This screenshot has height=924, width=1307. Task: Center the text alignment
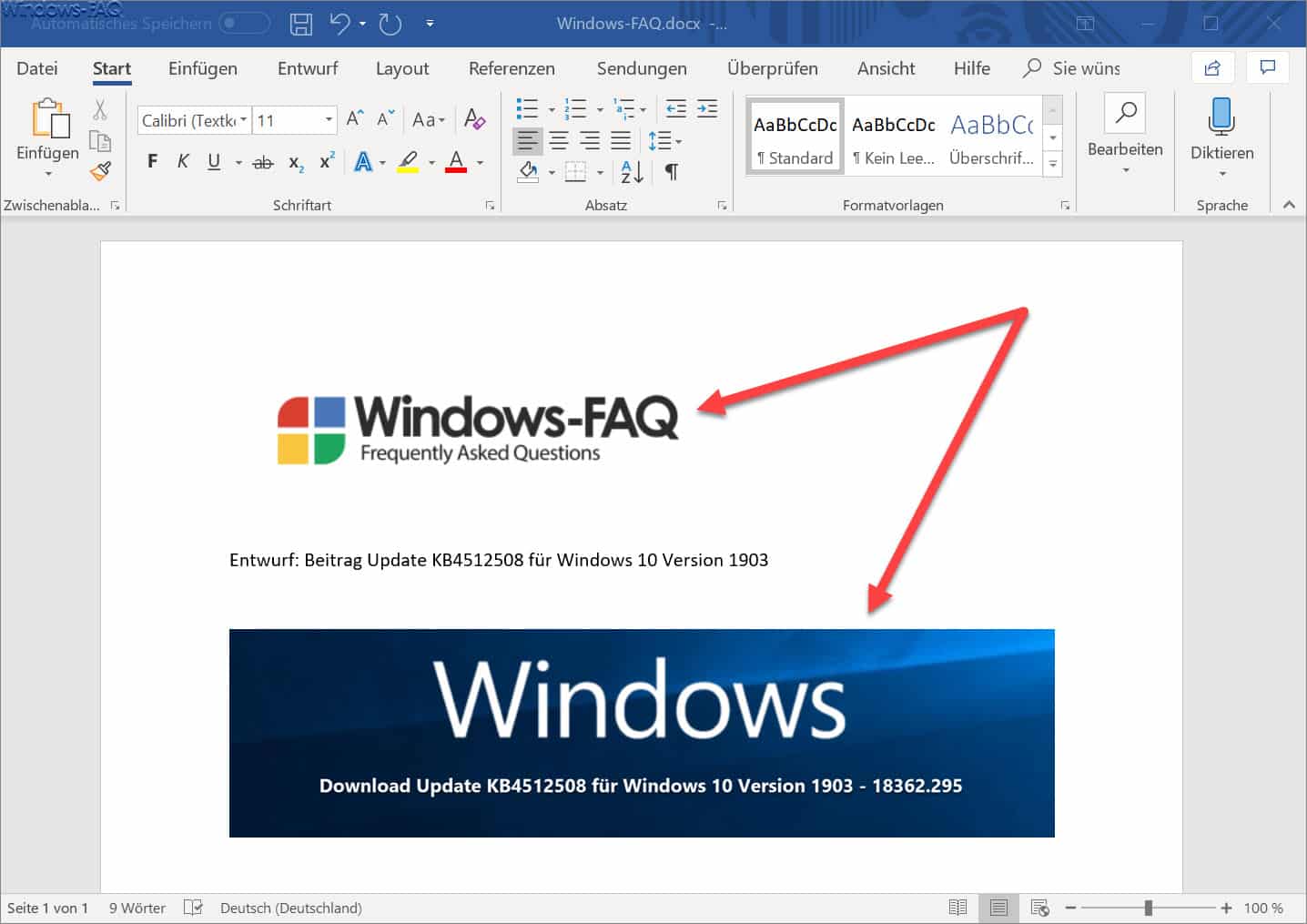[x=559, y=140]
